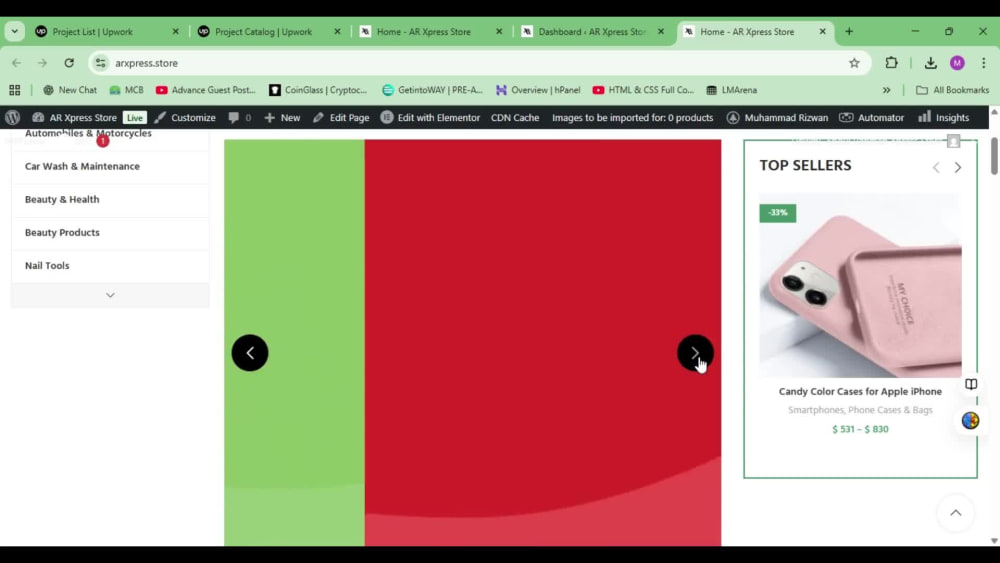
Task: Open the Overview hPanel bookmark
Action: click(x=538, y=90)
